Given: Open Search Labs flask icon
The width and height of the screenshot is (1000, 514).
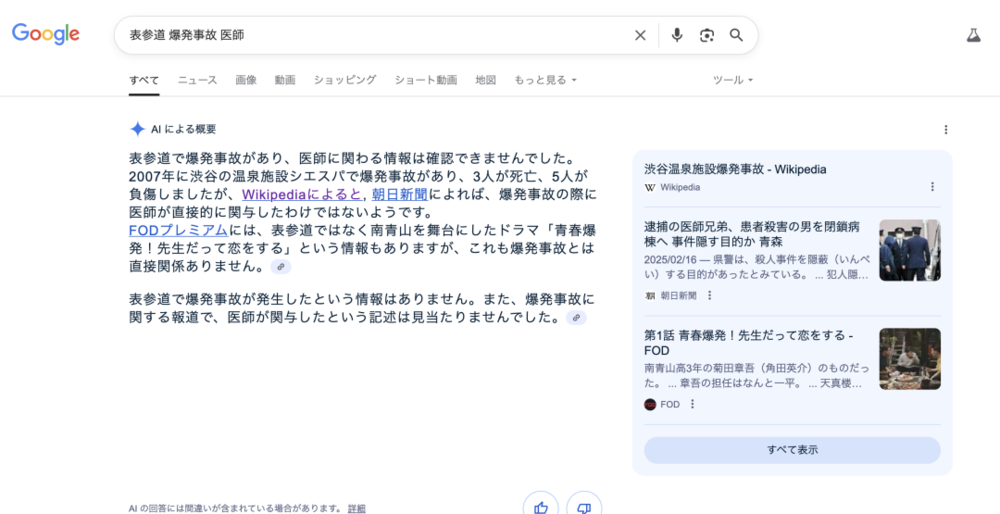Looking at the screenshot, I should pyautogui.click(x=973, y=35).
